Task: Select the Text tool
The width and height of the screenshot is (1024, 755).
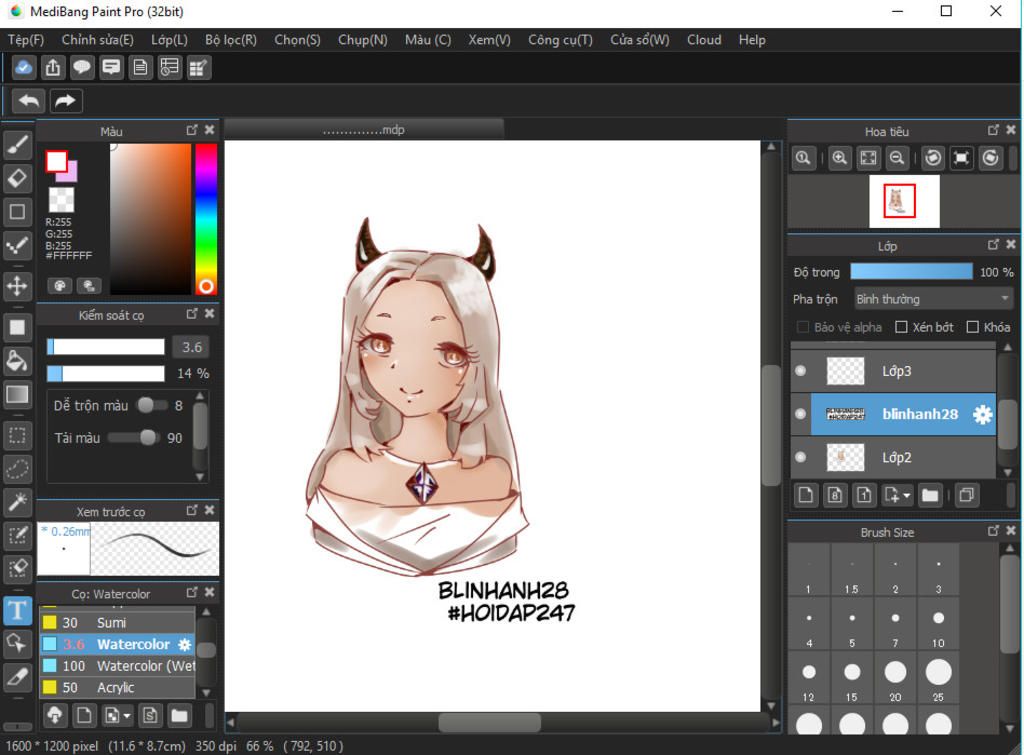Action: pyautogui.click(x=18, y=611)
